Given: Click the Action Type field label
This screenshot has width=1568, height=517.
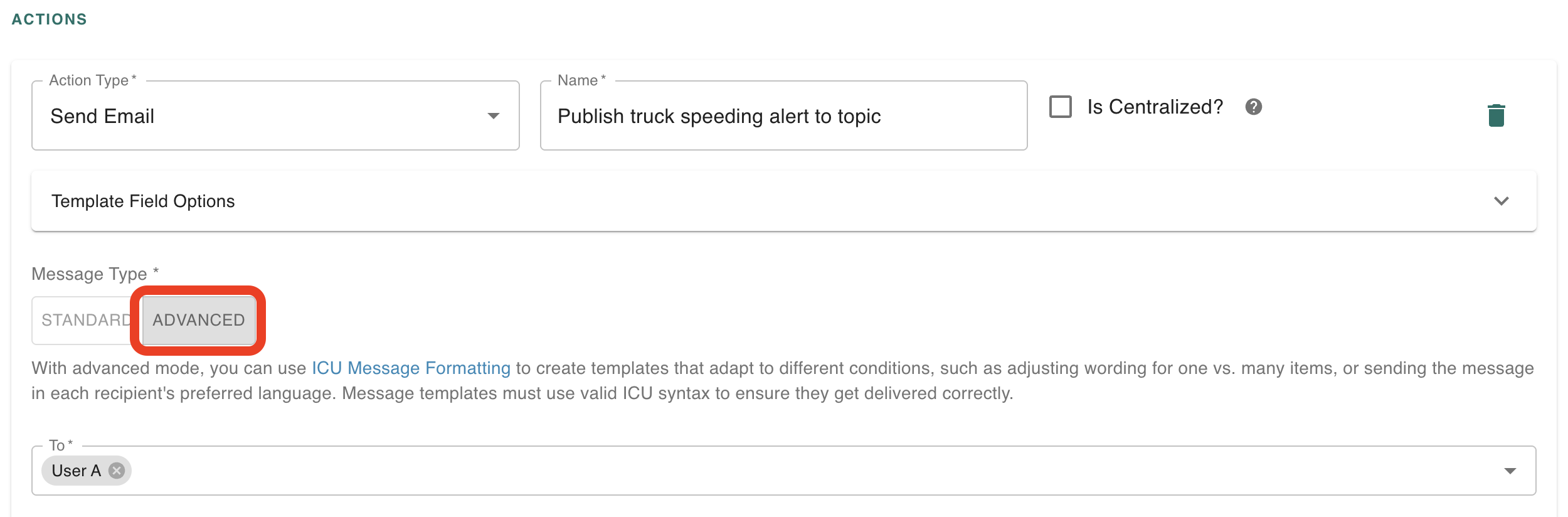Looking at the screenshot, I should [89, 80].
